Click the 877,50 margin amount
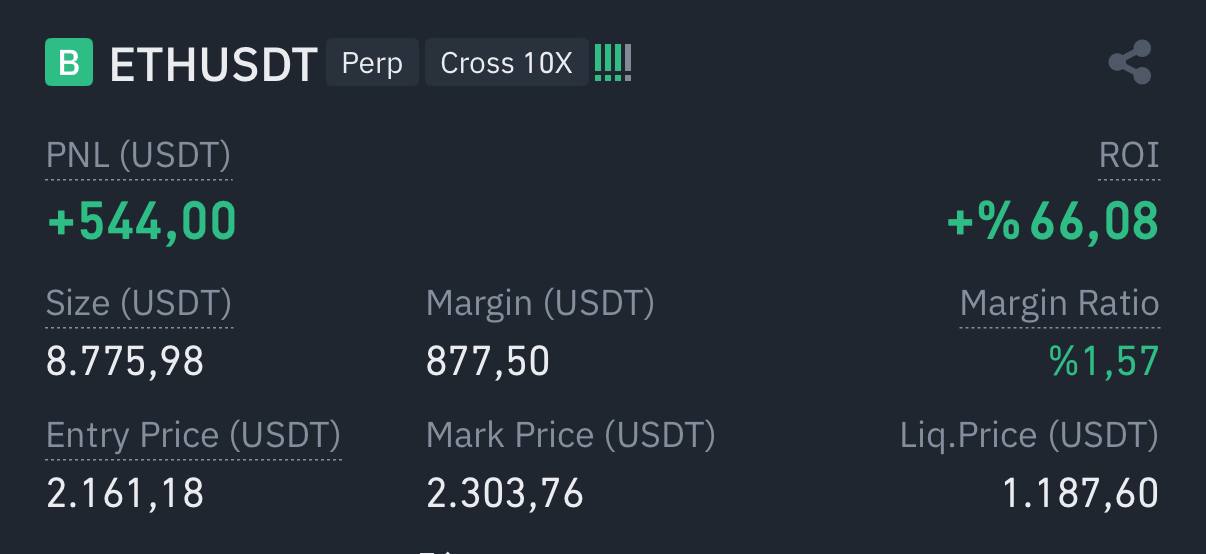 point(488,361)
